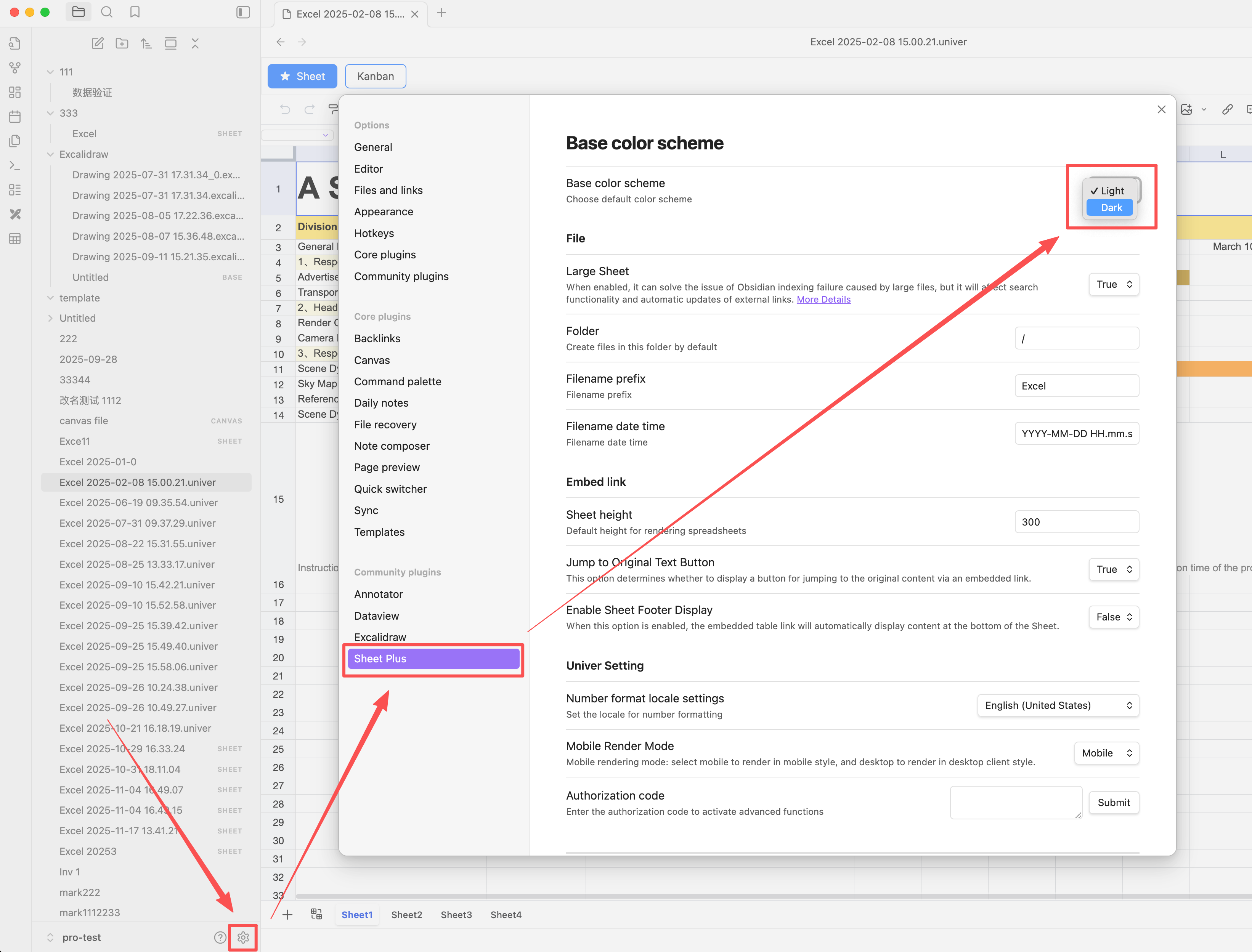Image resolution: width=1252 pixels, height=952 pixels.
Task: Create a new note in file explorer
Action: (x=98, y=43)
